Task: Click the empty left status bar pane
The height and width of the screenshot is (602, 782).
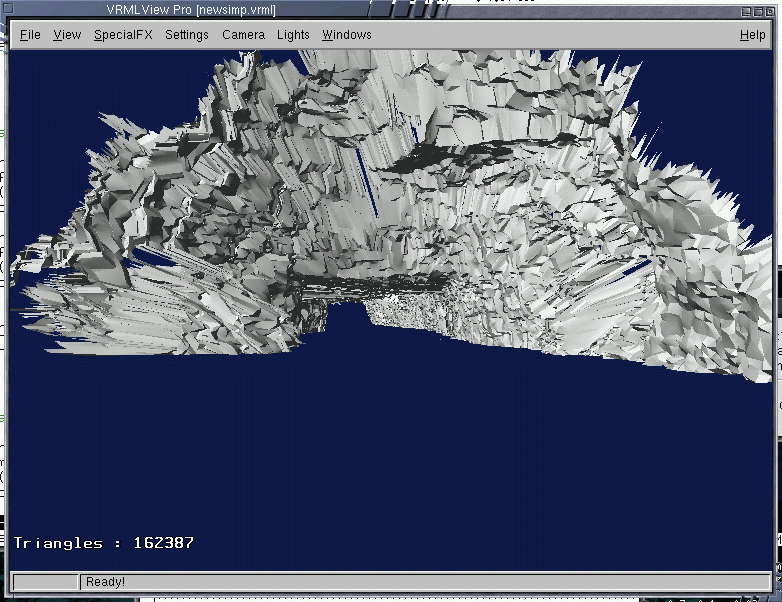Action: (x=45, y=582)
